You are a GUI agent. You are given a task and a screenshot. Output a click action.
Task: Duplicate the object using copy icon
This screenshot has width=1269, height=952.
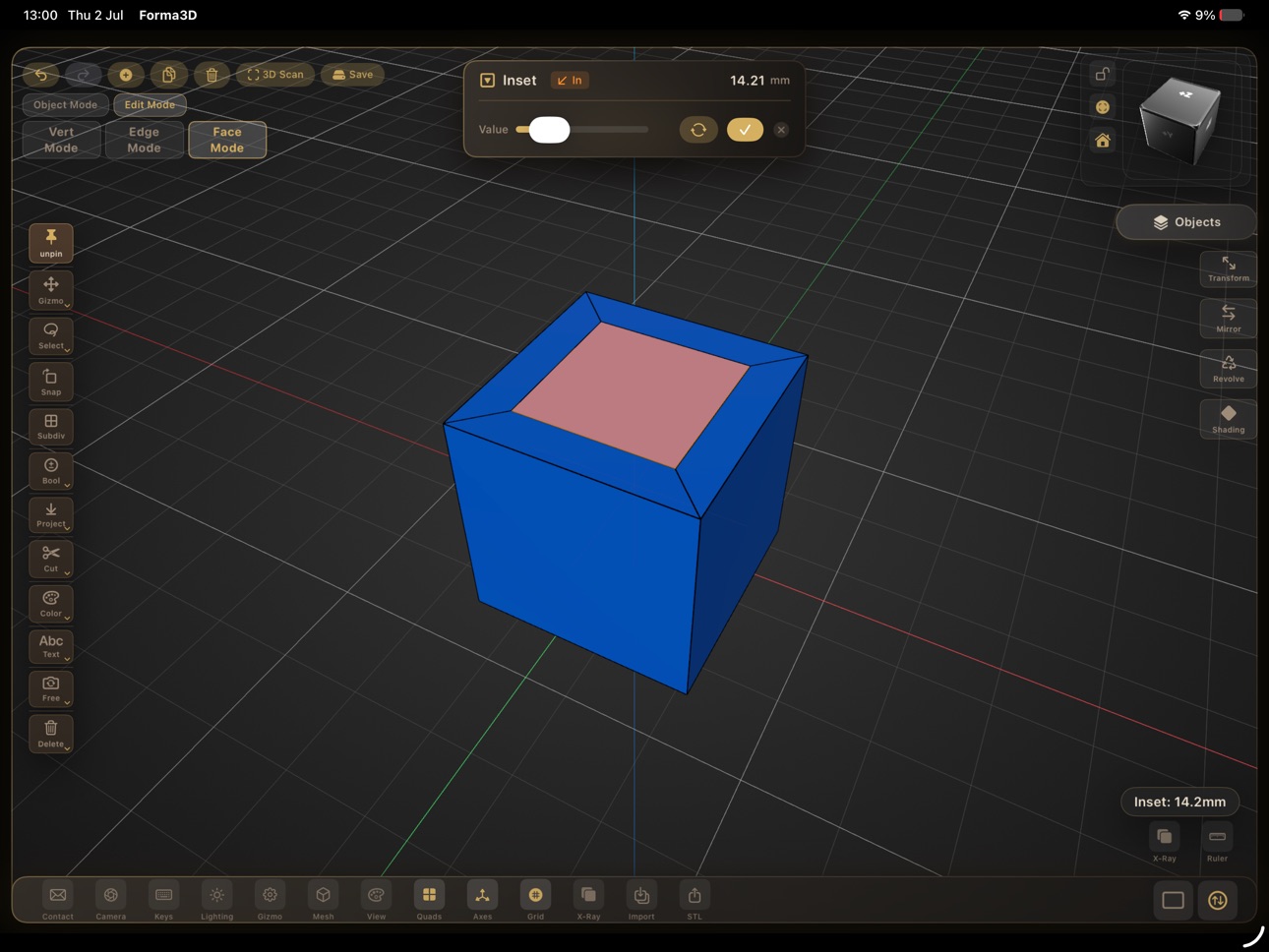tap(168, 75)
